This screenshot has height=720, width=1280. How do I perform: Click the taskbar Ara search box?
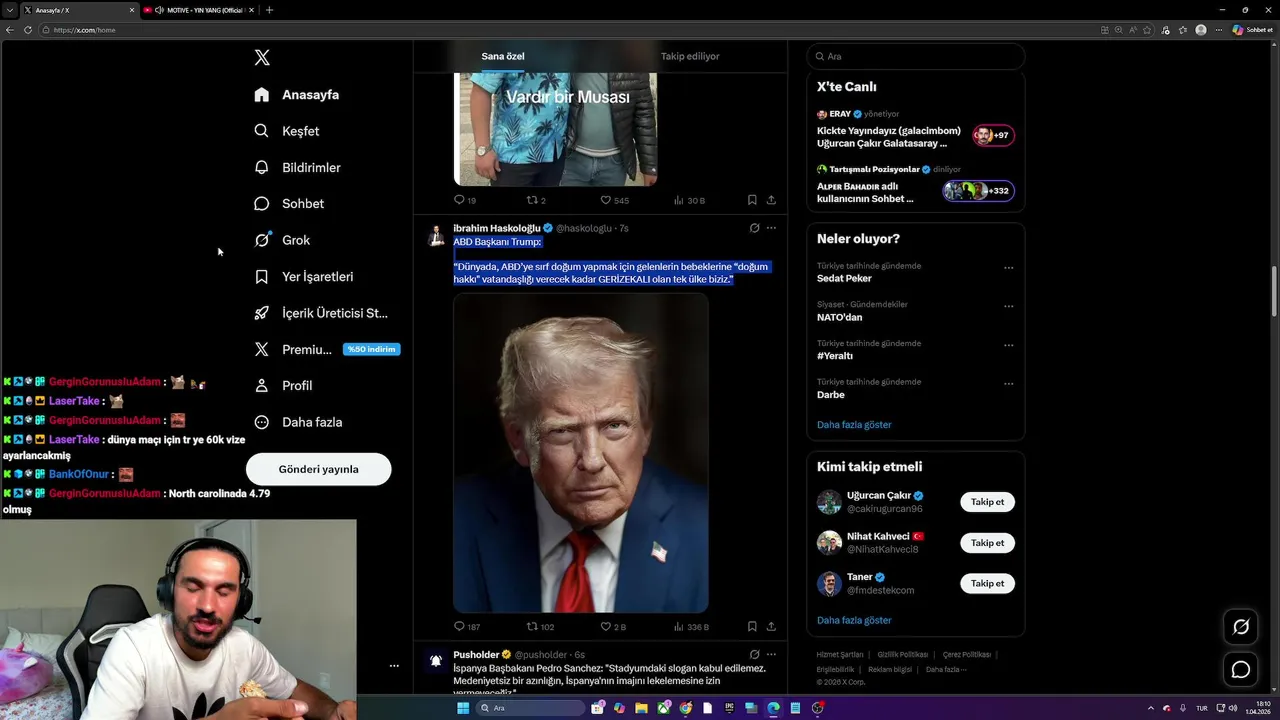point(530,708)
